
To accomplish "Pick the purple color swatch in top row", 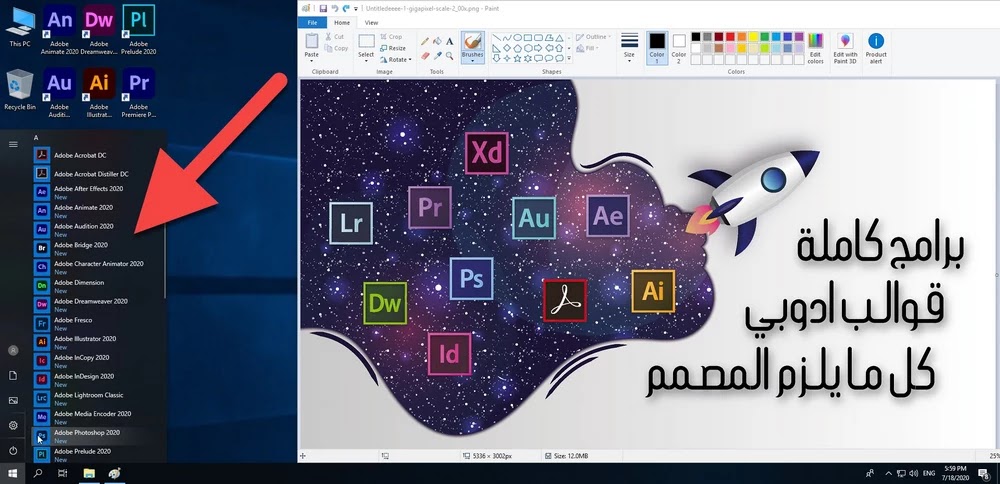I will [x=800, y=36].
